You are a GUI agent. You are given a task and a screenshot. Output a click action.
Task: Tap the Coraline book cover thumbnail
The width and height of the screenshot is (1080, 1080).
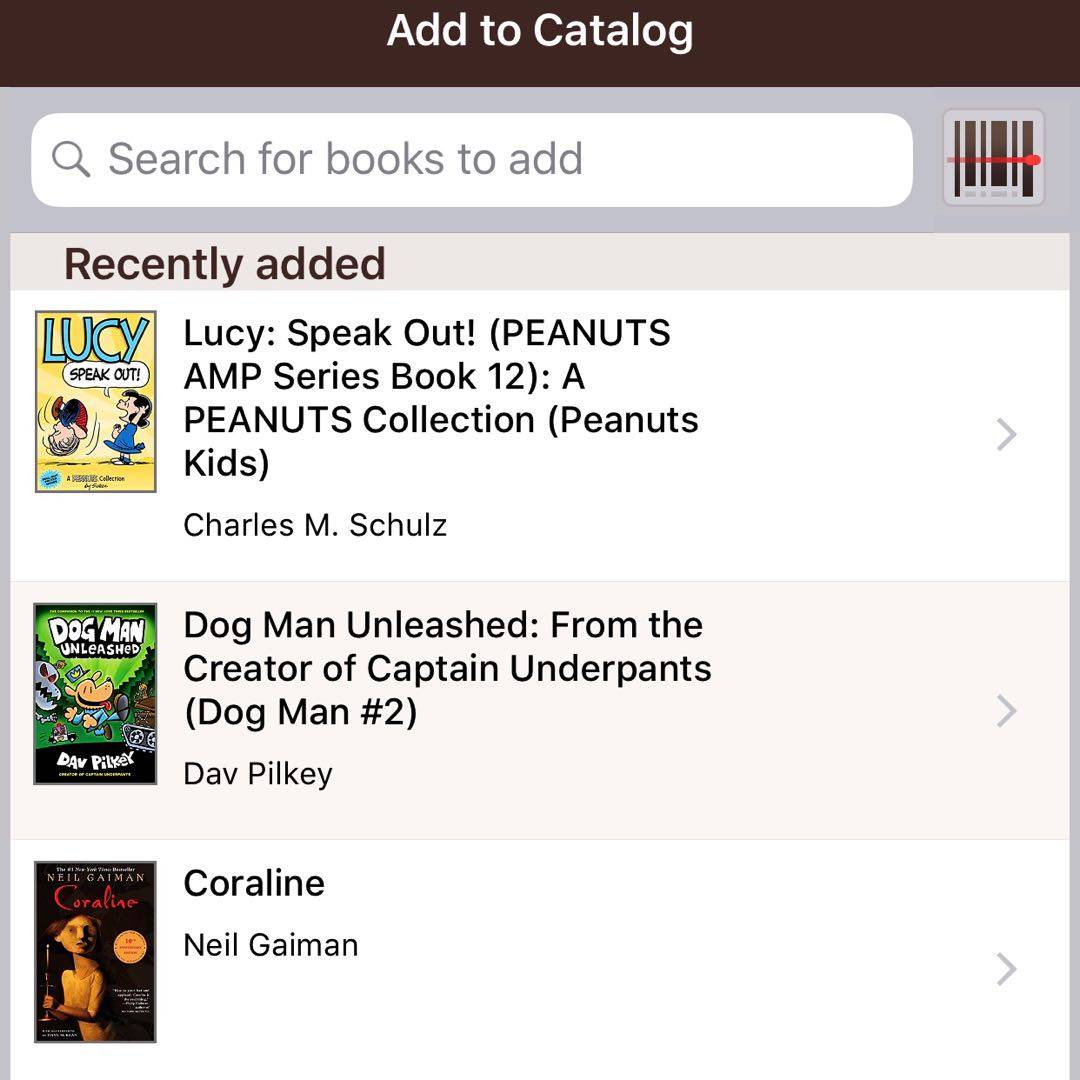click(x=95, y=951)
